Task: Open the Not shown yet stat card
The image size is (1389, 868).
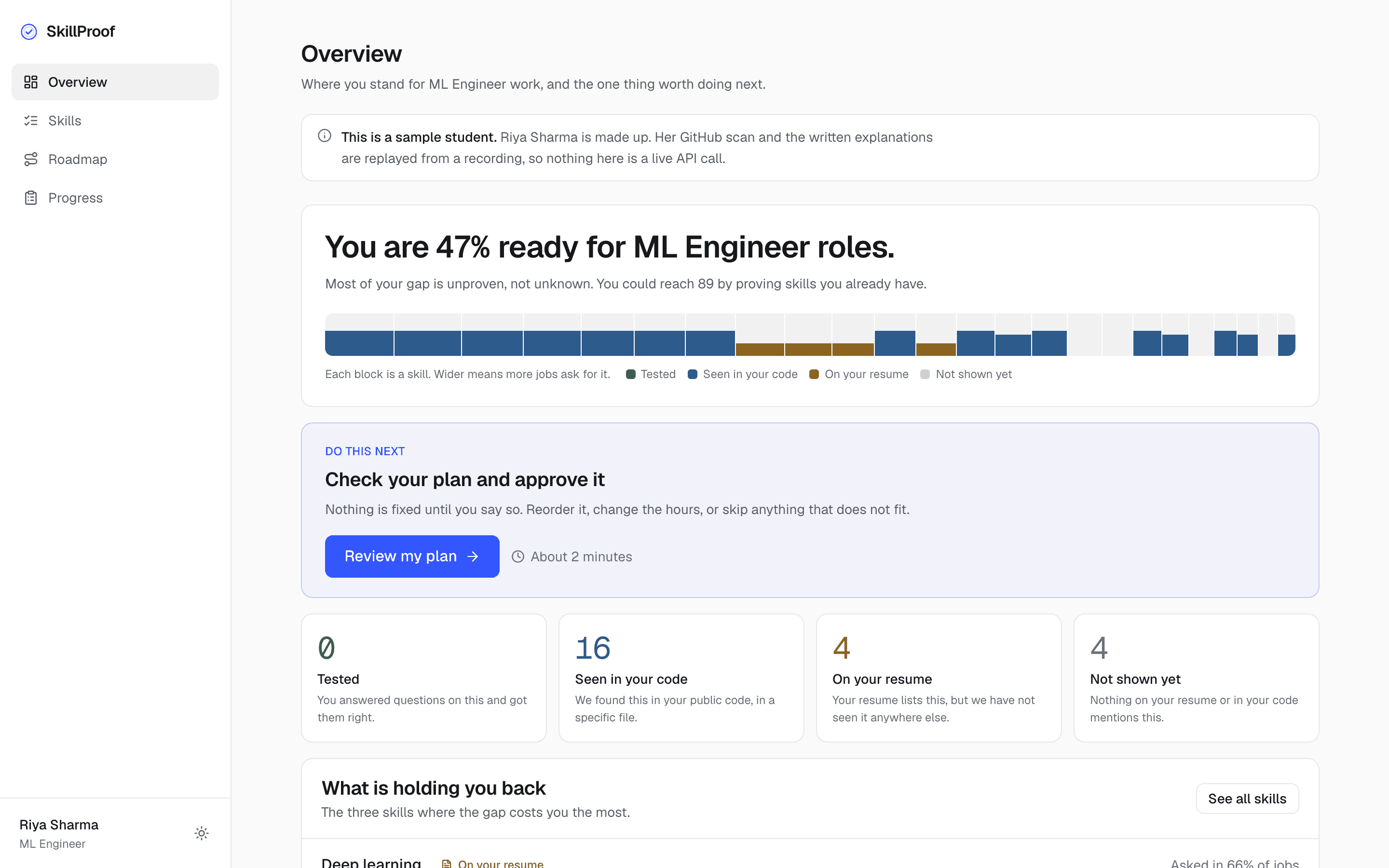Action: pos(1196,678)
